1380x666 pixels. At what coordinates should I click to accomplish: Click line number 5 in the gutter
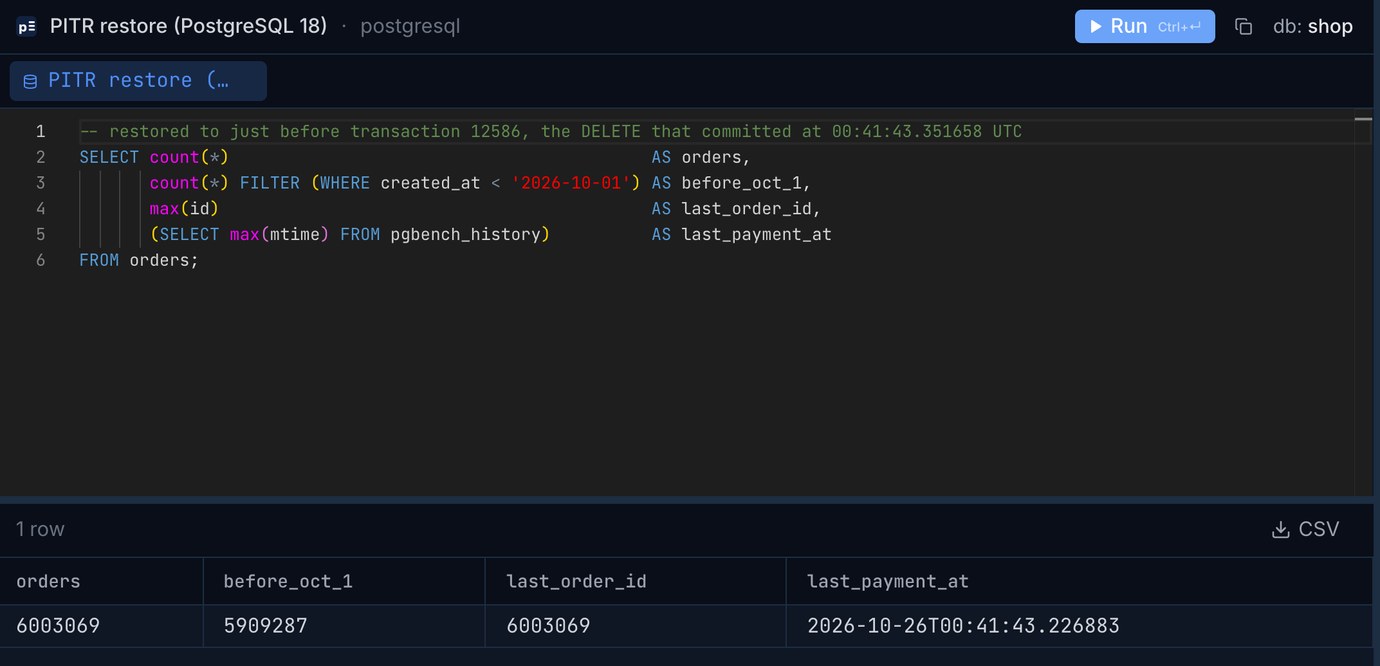(40, 234)
